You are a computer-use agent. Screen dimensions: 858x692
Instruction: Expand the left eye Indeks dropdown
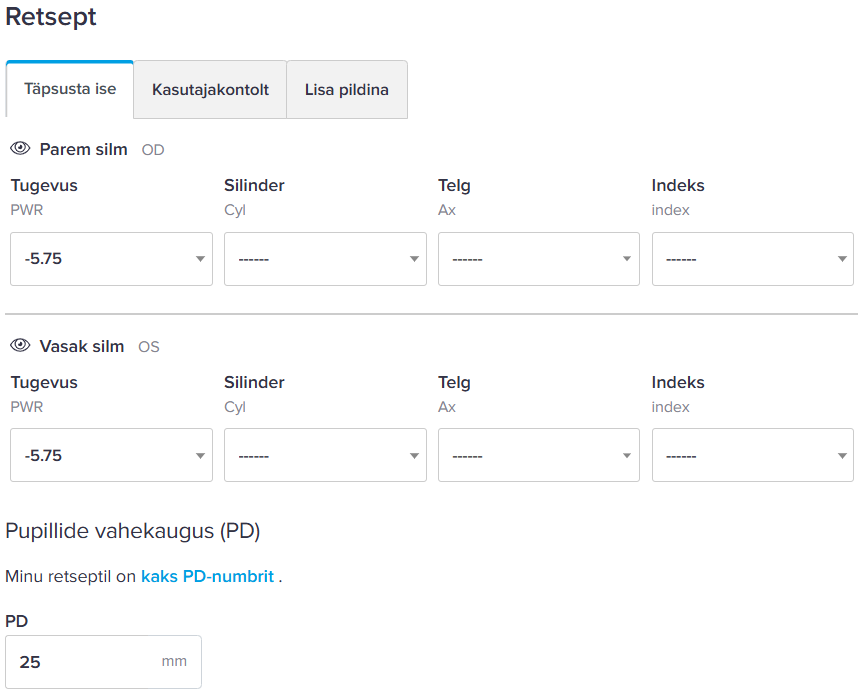pos(752,456)
